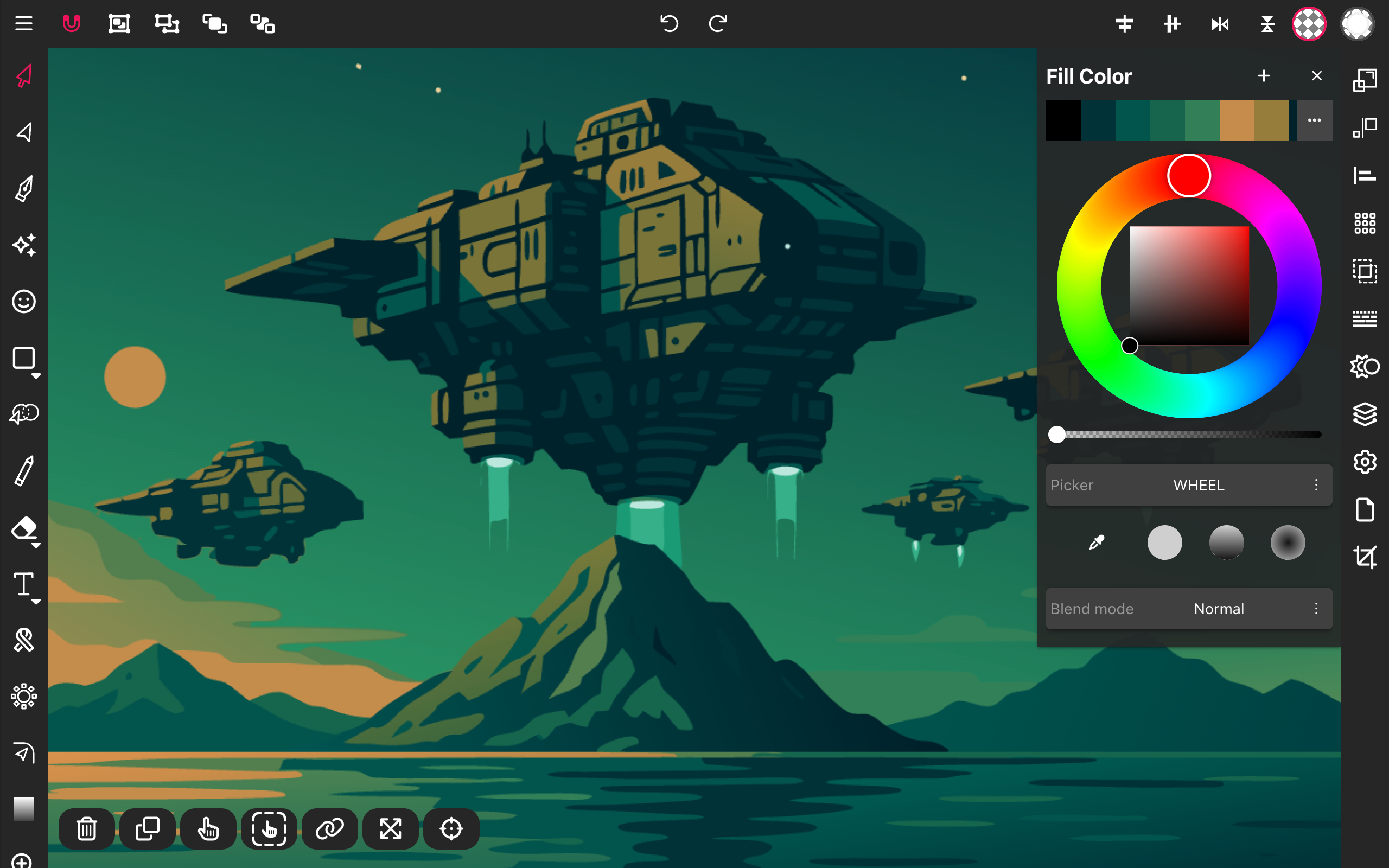The width and height of the screenshot is (1389, 868).
Task: Select the Pen tool in left toolbar
Action: tap(24, 189)
